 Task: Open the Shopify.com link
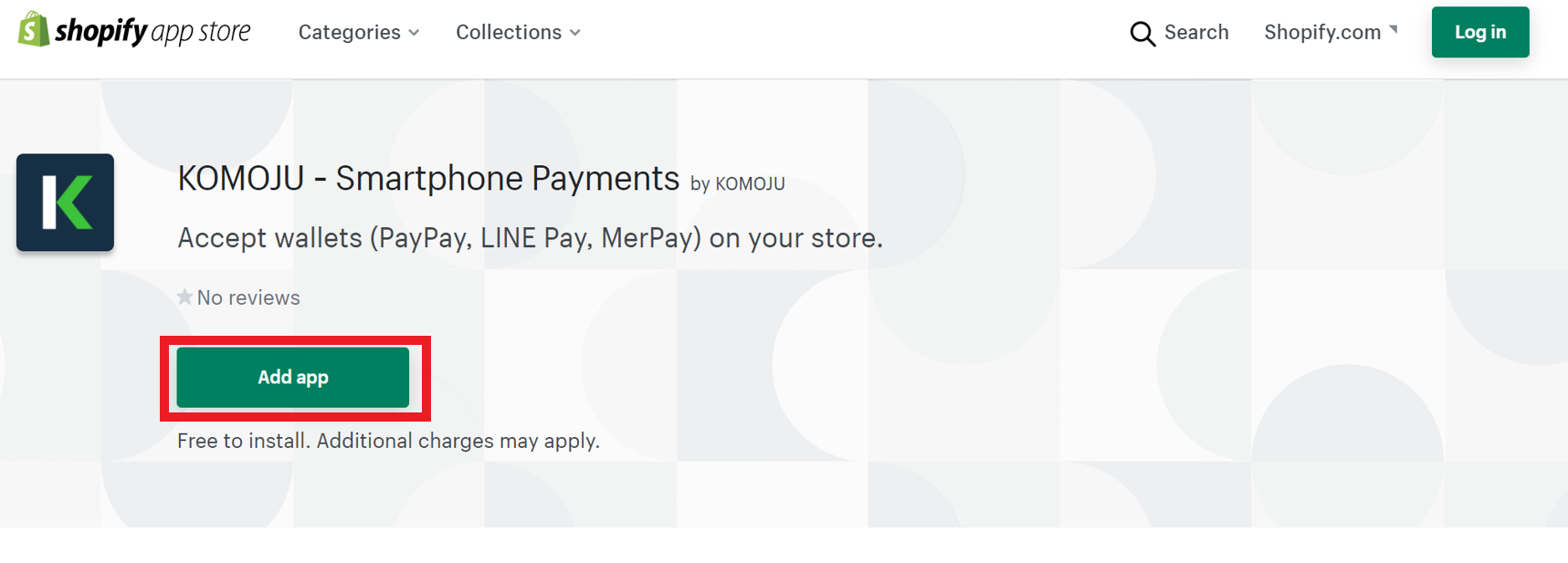click(x=1321, y=32)
